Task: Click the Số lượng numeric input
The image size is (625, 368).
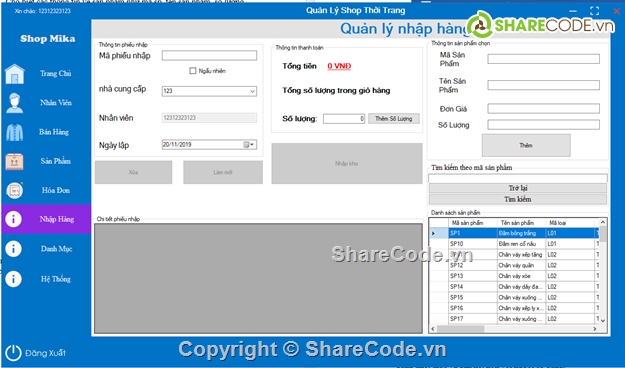Action: pos(344,118)
